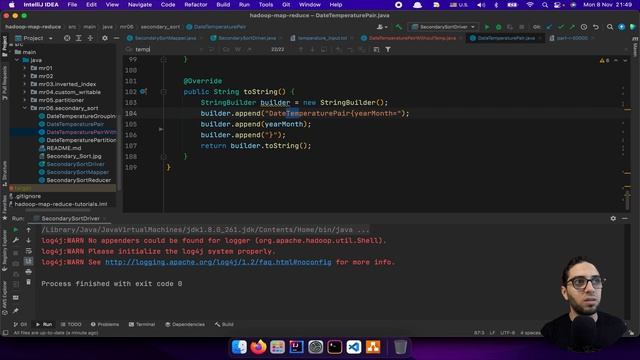Switch to part-r-00000 tab
Screen dimensions: 640x360
[x=571, y=38]
